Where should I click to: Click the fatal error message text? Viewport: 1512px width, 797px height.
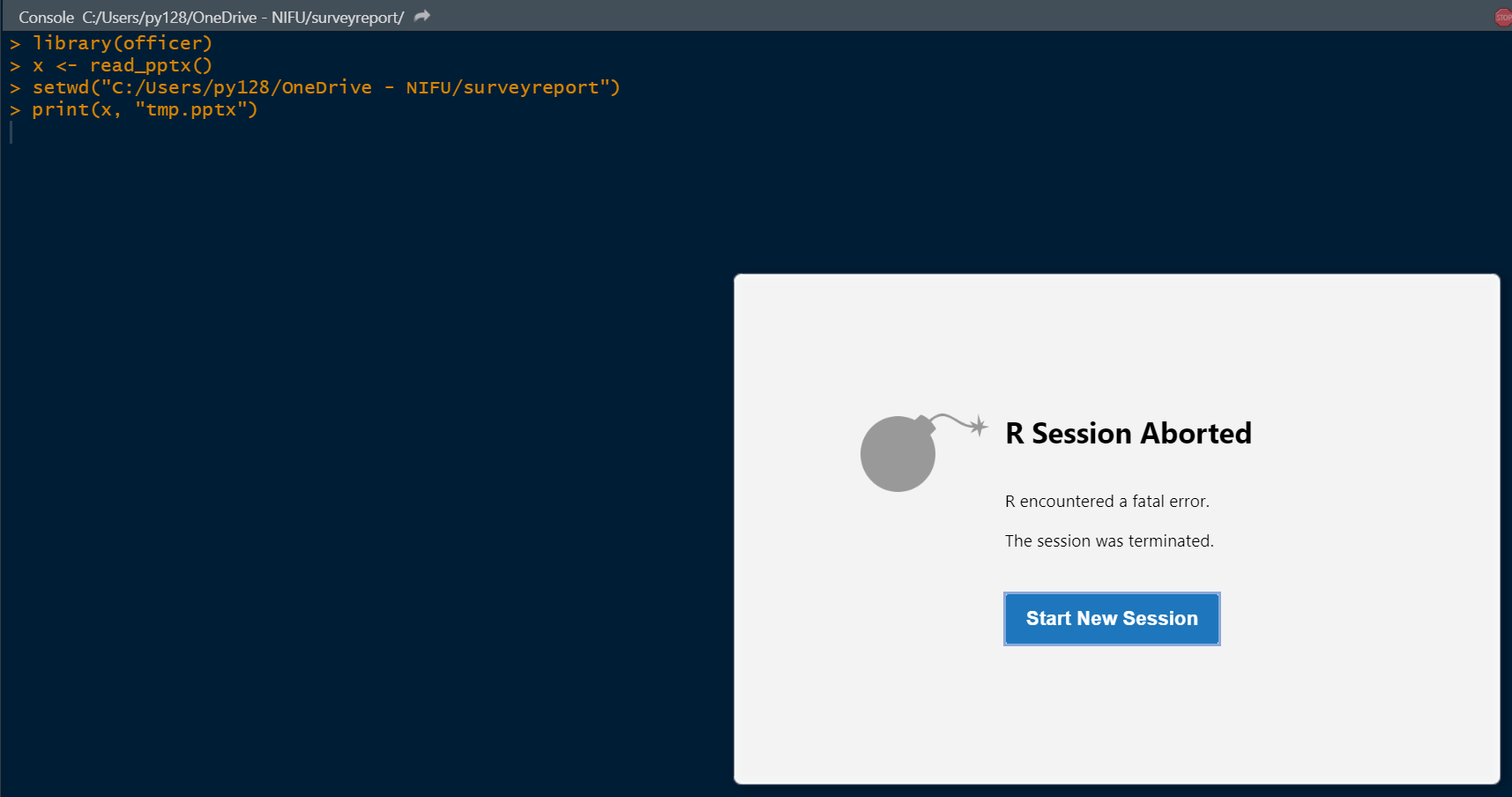pyautogui.click(x=1107, y=501)
